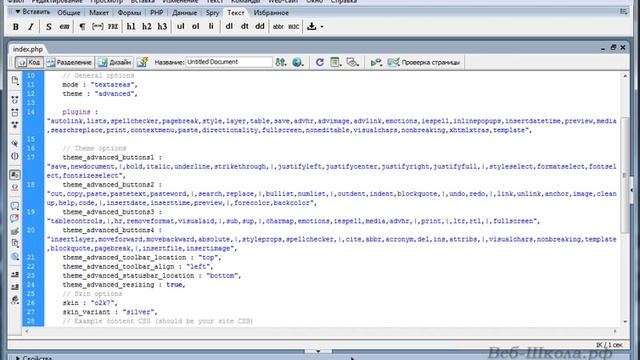Toggle the Дизайн design view button
This screenshot has height=360, width=640.
116,62
